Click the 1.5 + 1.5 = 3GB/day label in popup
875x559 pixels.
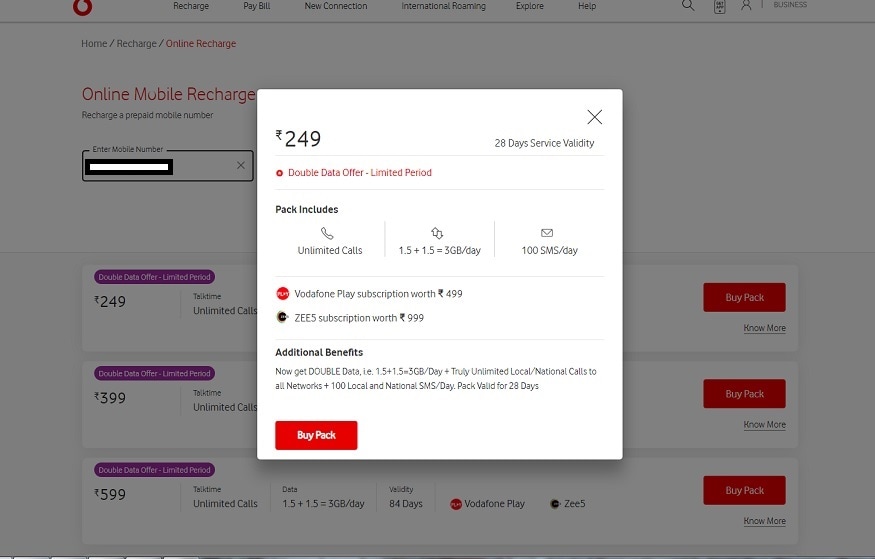(440, 250)
